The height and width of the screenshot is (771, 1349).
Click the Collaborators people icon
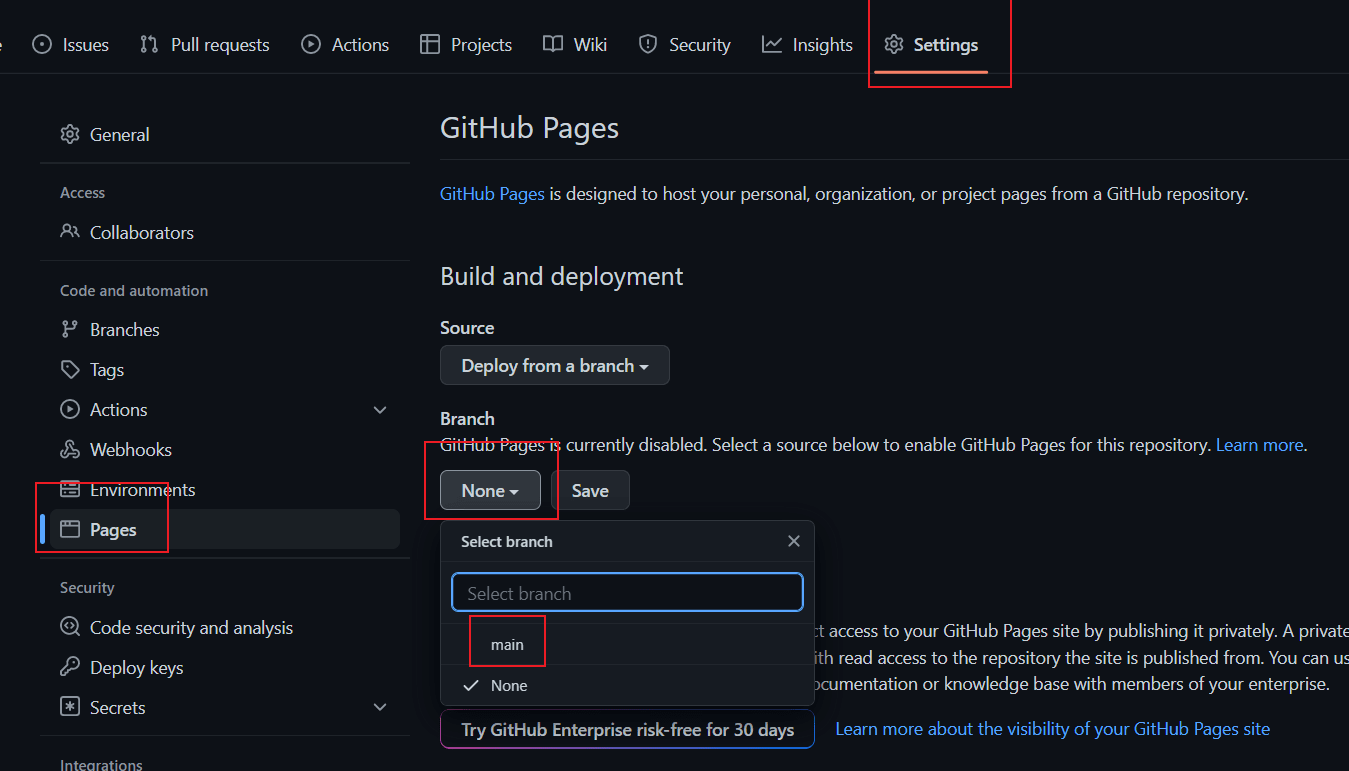pos(70,232)
